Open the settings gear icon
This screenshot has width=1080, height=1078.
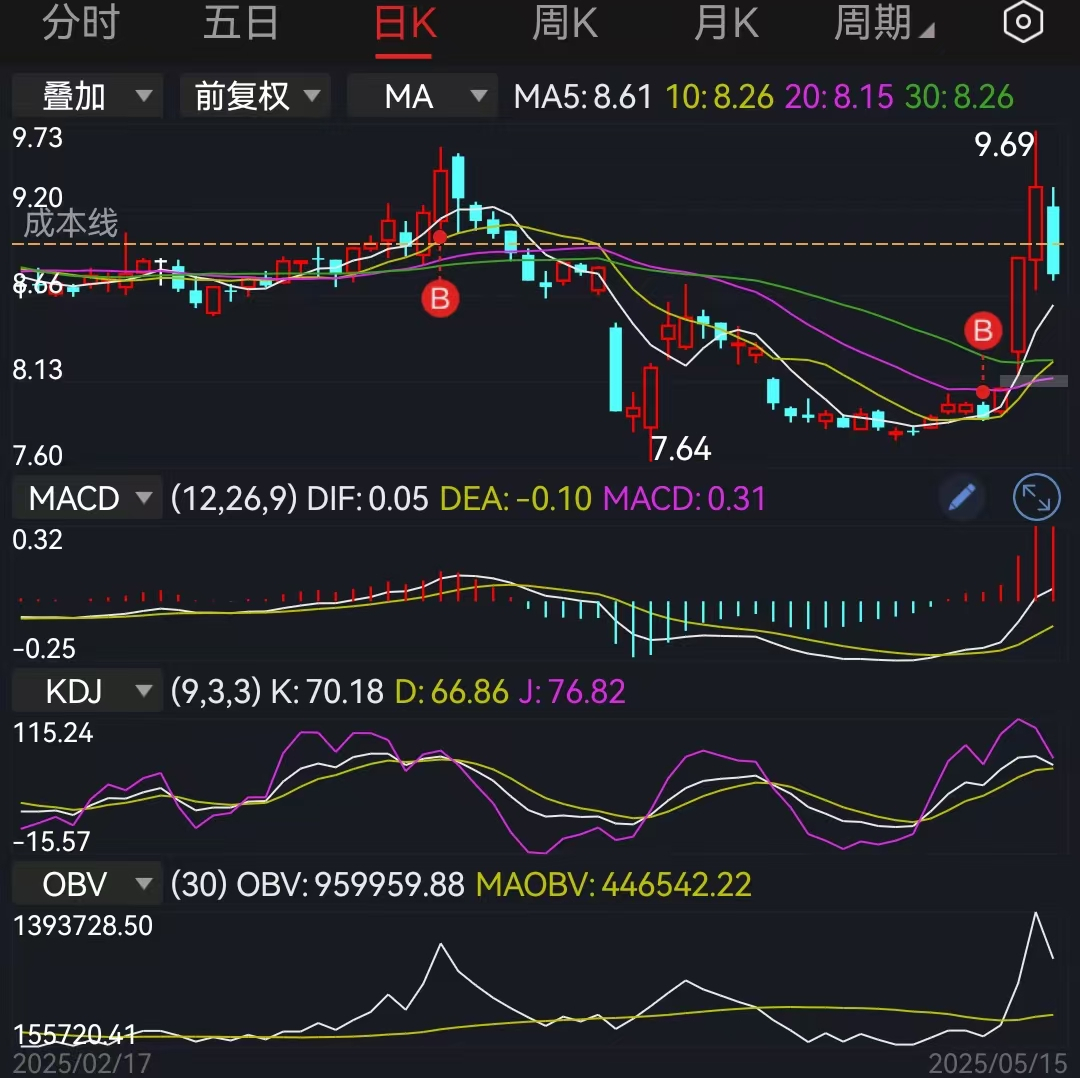[1022, 22]
